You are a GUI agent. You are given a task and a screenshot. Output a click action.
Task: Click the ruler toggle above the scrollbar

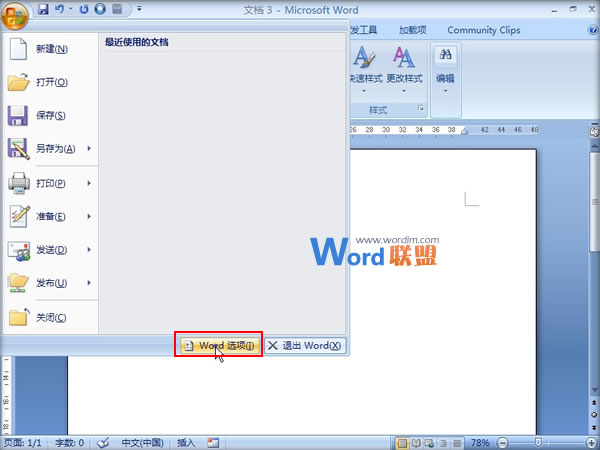594,132
